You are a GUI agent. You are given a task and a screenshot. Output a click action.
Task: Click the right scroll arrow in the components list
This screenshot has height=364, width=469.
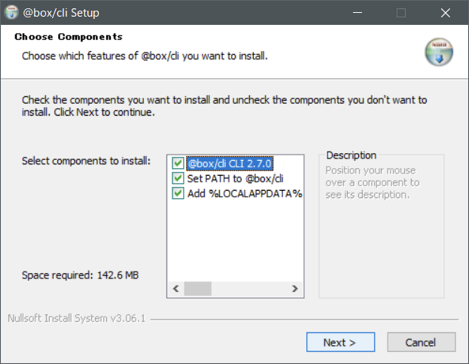(295, 288)
